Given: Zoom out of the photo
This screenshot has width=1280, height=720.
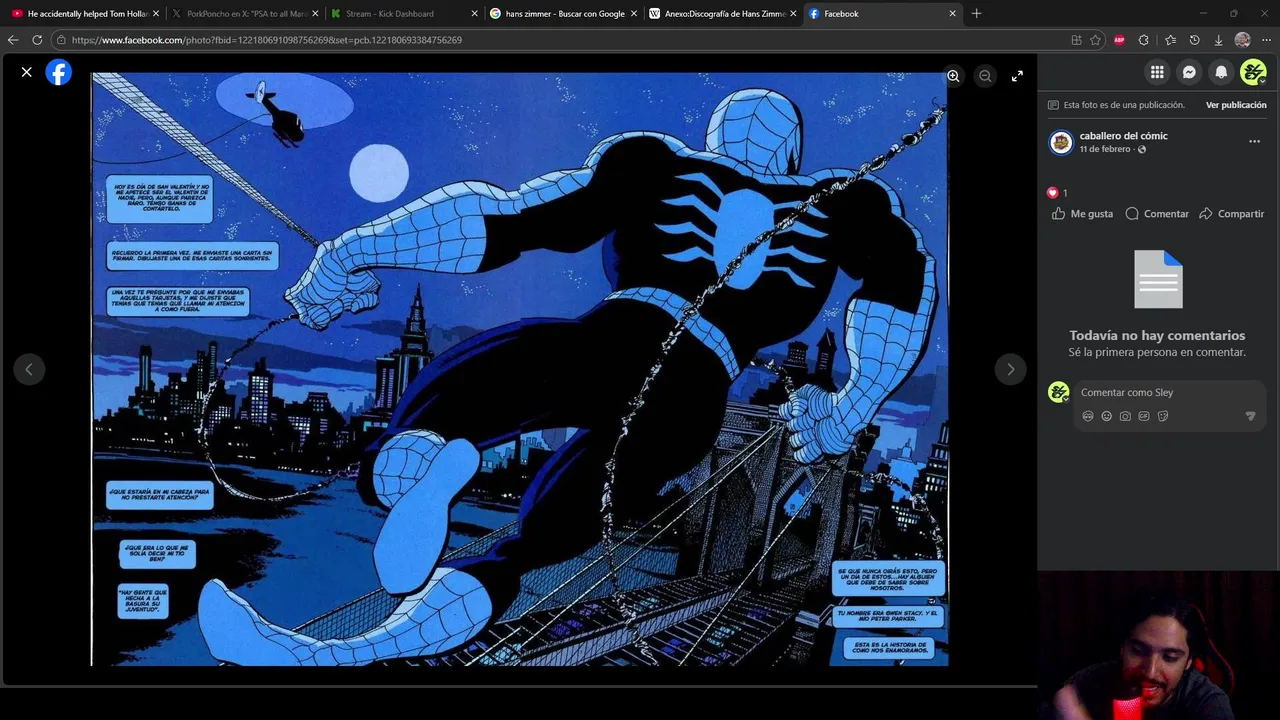Looking at the screenshot, I should pos(985,76).
